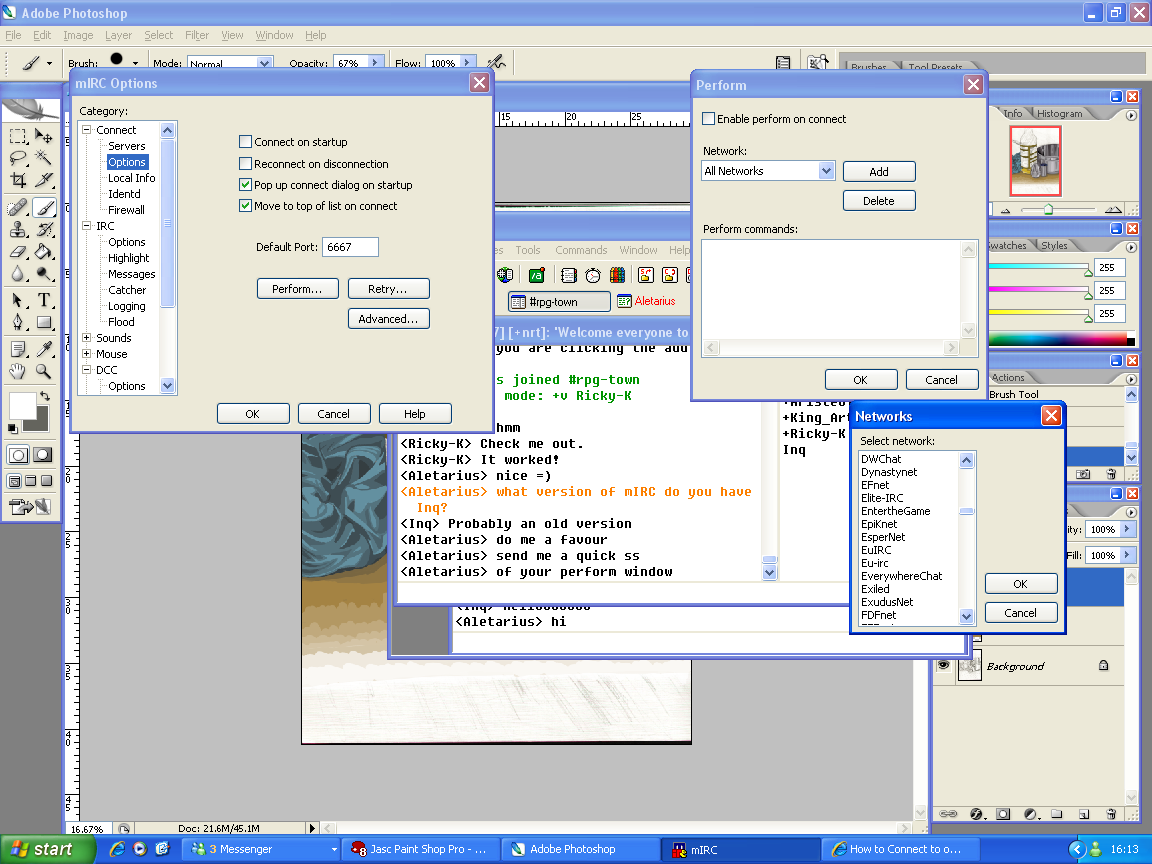
Task: Expand the Sounds category tree node
Action: [x=87, y=338]
